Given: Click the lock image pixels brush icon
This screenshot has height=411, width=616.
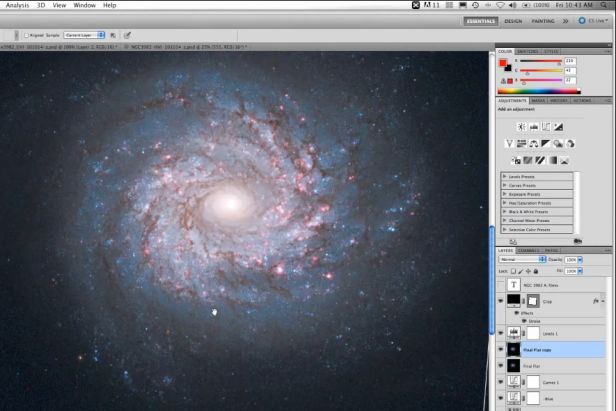Looking at the screenshot, I should pos(521,271).
